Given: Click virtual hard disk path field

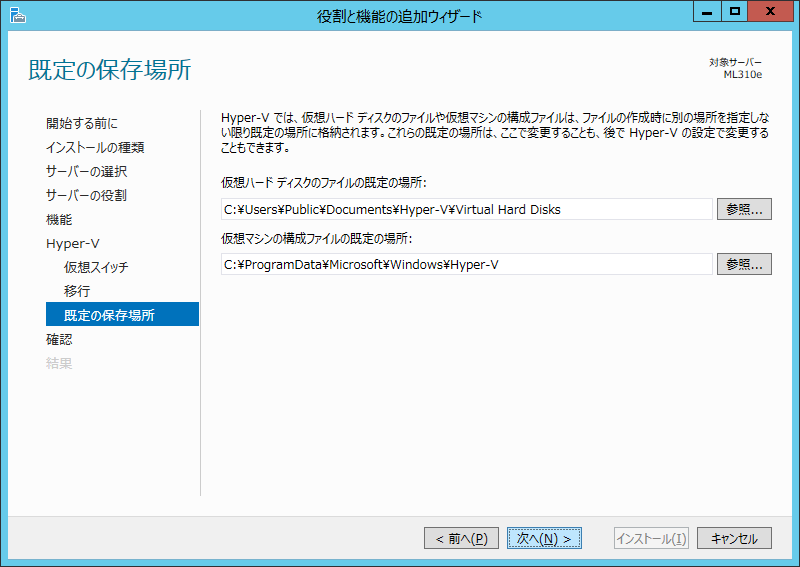Looking at the screenshot, I should click(466, 209).
